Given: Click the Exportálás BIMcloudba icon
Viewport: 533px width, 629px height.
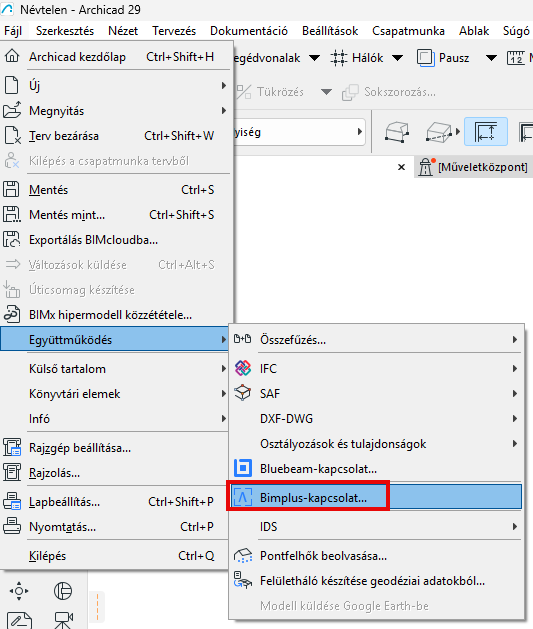Looking at the screenshot, I should pos(12,239).
